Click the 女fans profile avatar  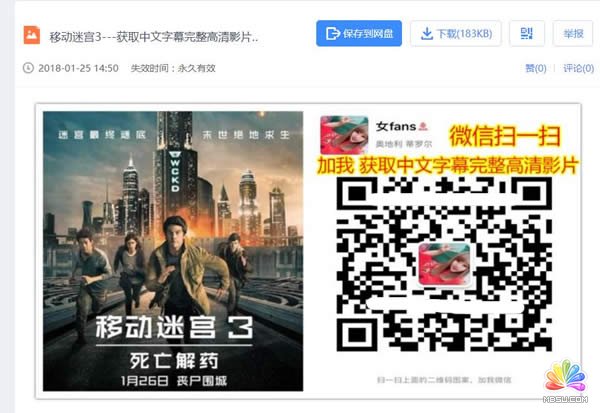(344, 135)
